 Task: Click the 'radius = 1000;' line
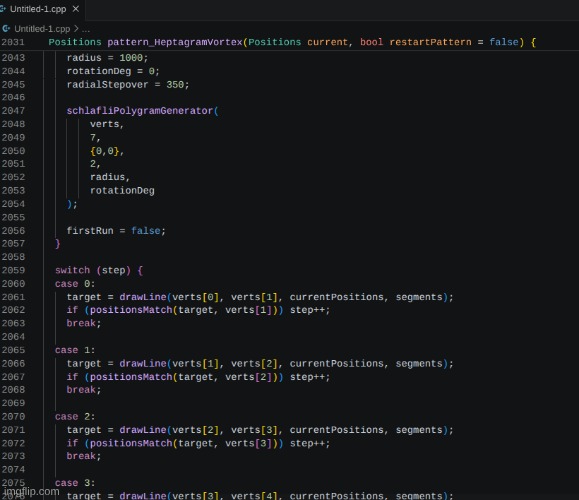107,58
